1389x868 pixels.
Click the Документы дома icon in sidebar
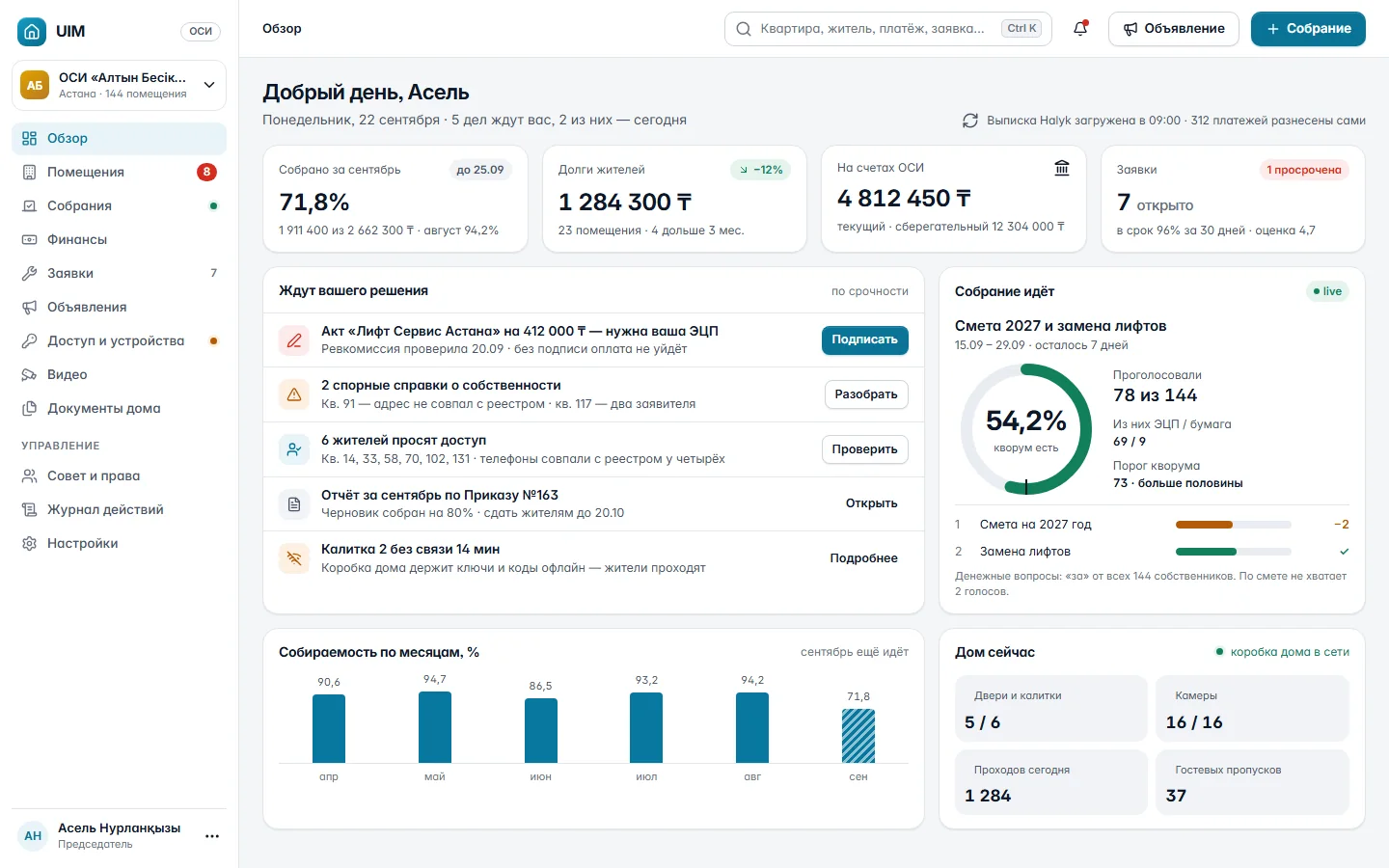pos(29,408)
